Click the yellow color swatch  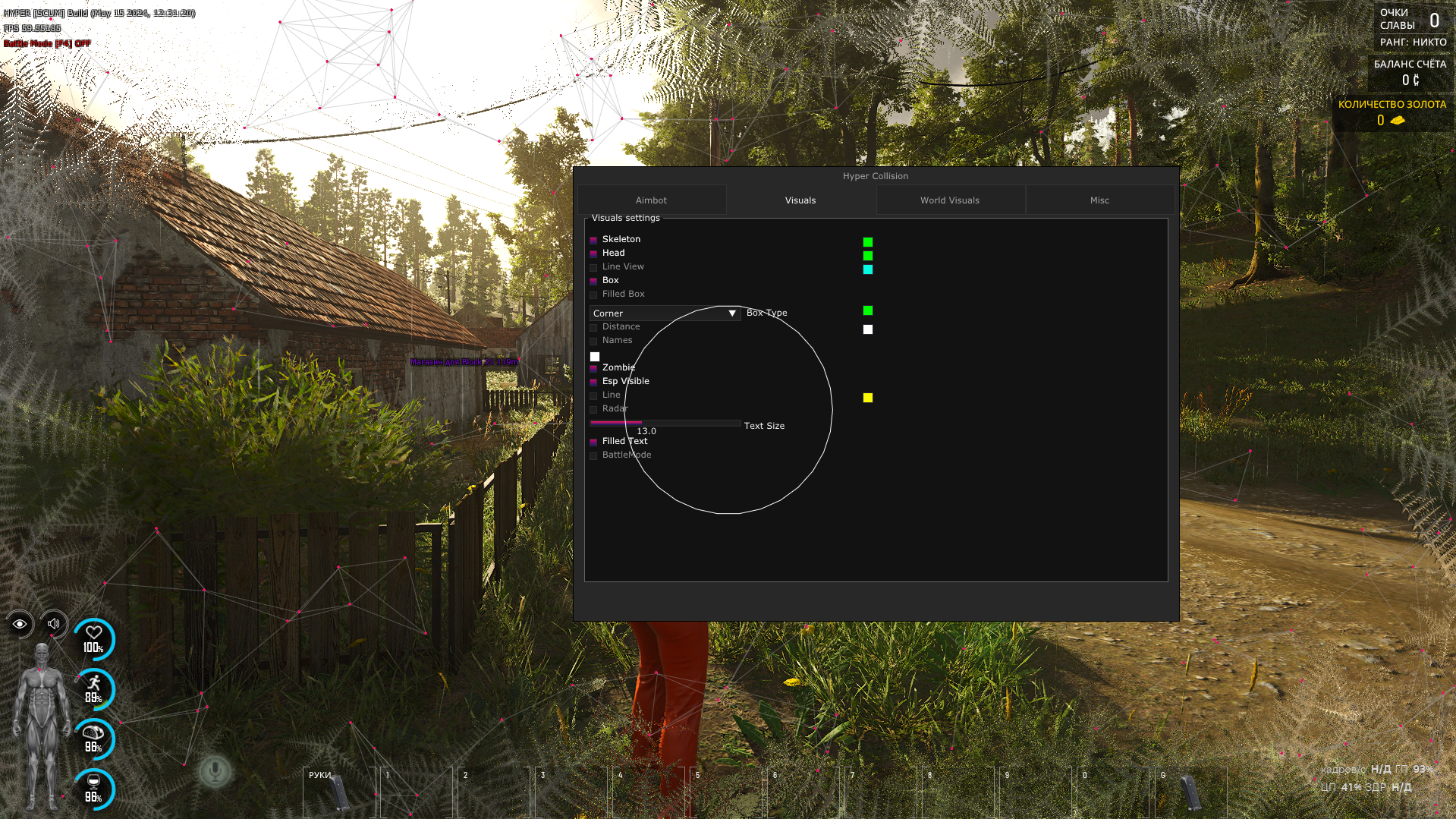[x=867, y=398]
